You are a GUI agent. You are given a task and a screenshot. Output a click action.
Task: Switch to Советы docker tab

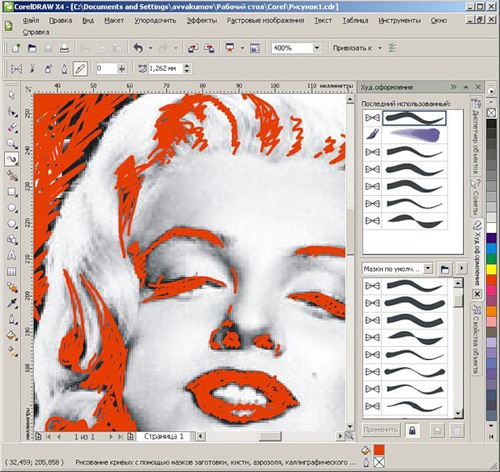pos(476,197)
